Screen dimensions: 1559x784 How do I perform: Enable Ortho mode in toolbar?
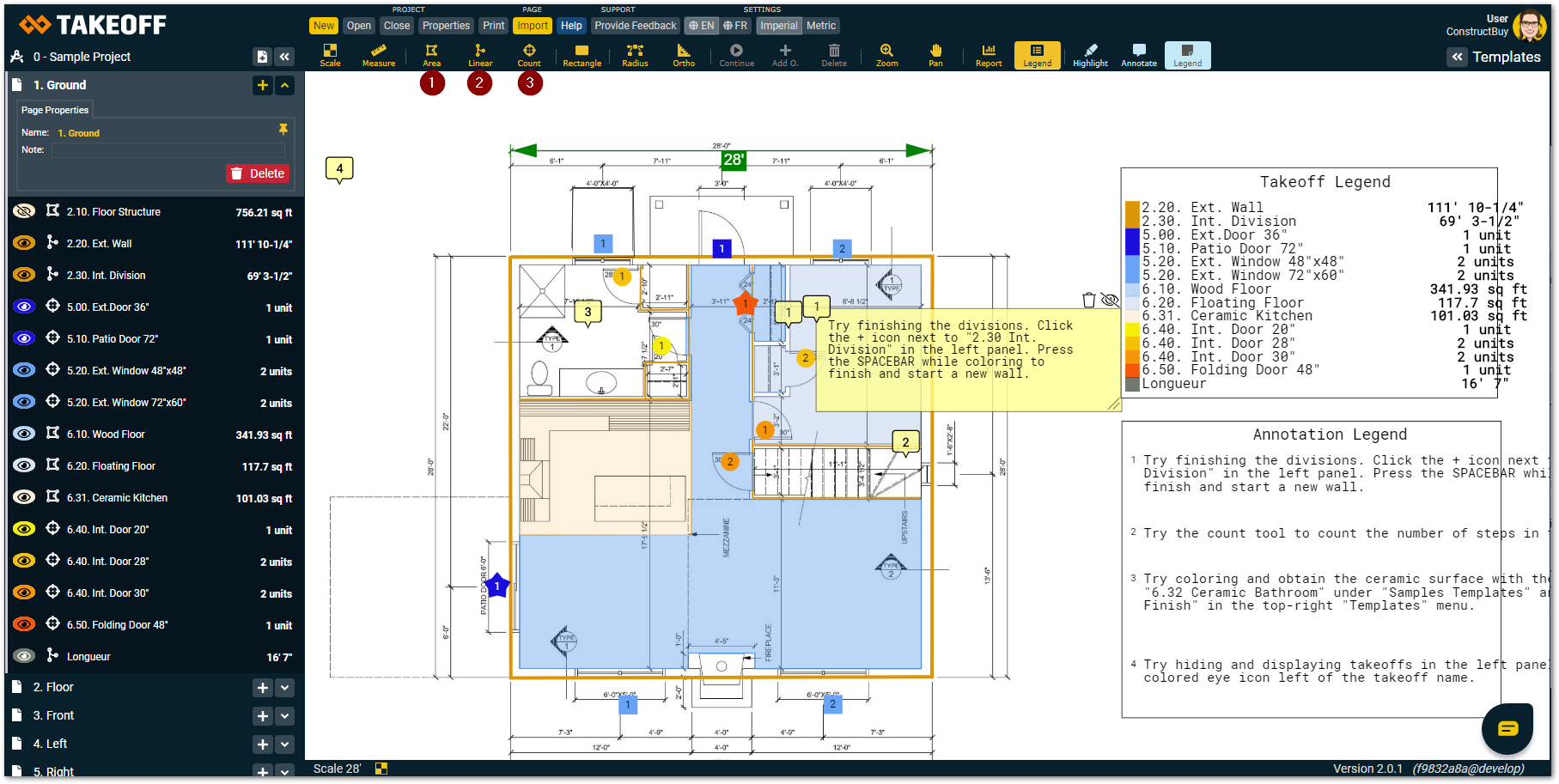[x=684, y=55]
